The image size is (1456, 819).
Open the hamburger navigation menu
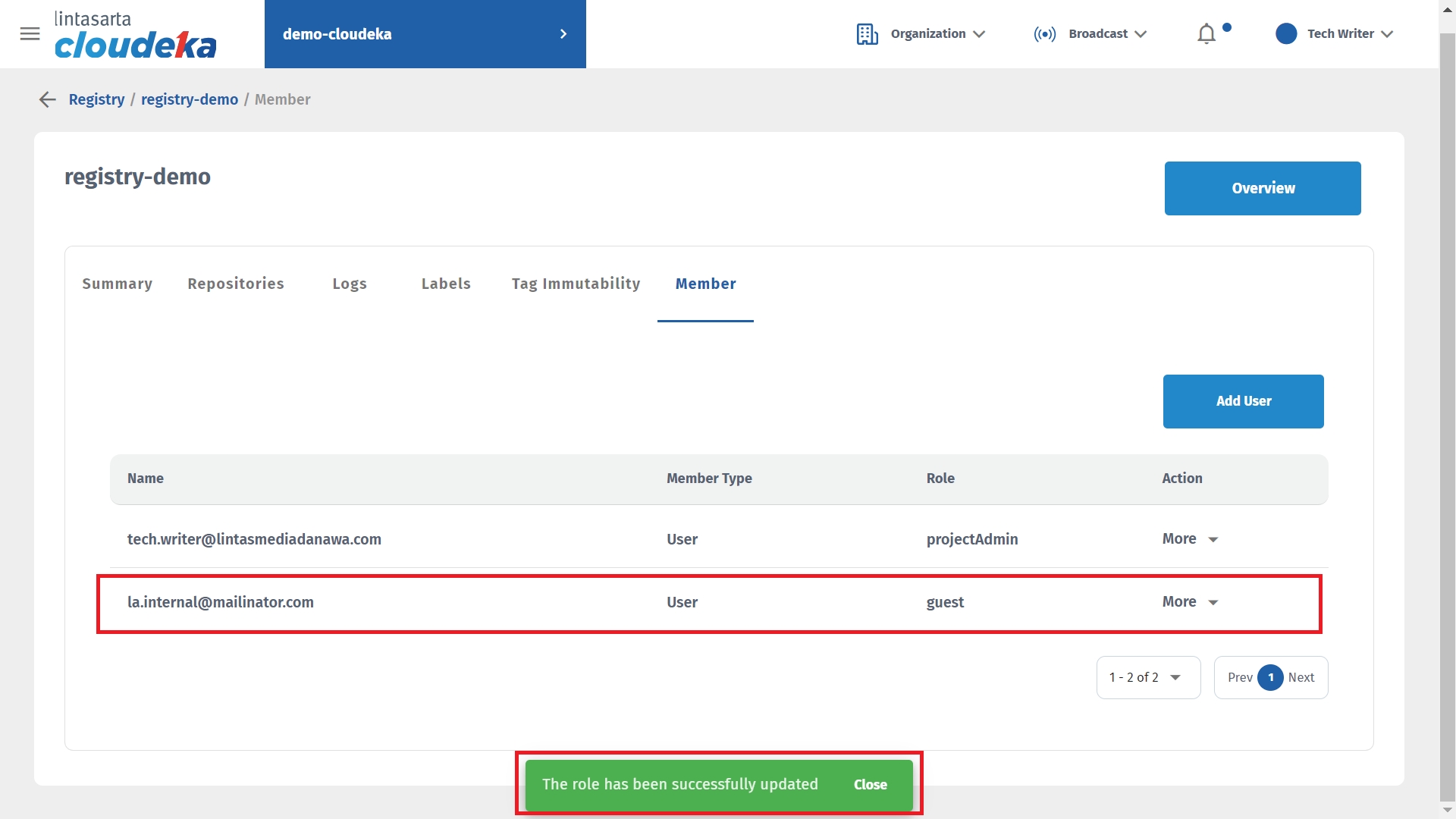click(30, 34)
